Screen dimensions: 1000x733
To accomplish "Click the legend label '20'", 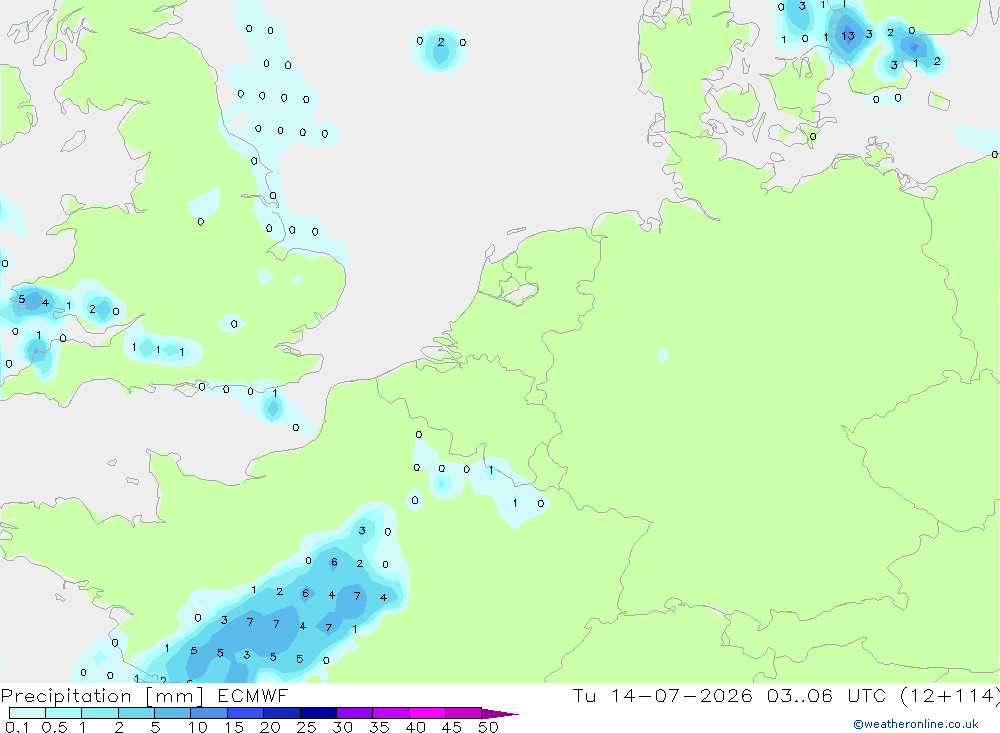I will 270,727.
